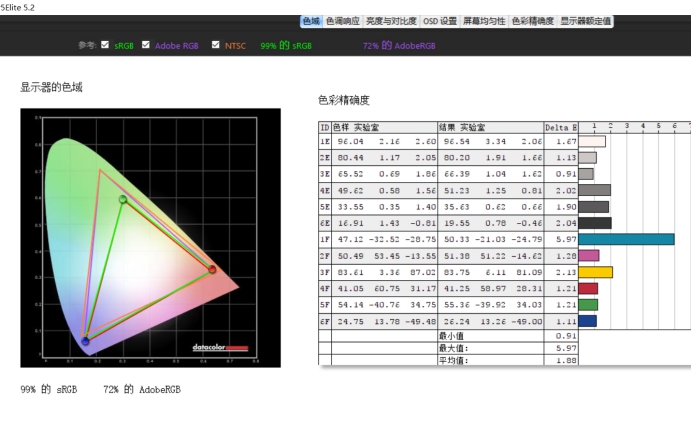Click sample value 96.04 in row 1E
The width and height of the screenshot is (692, 446).
[350, 142]
